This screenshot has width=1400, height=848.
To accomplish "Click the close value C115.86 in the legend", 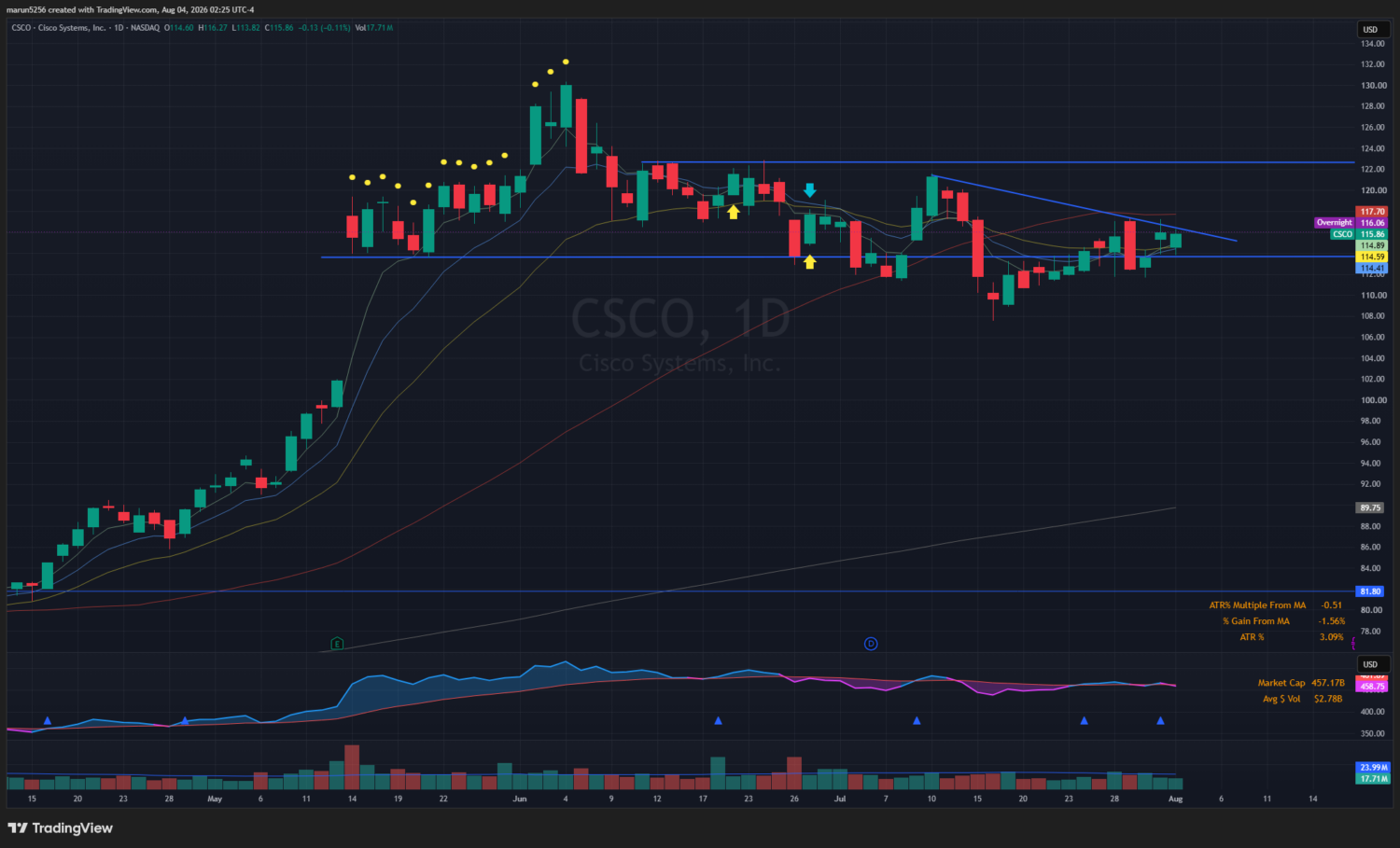I will pyautogui.click(x=279, y=28).
